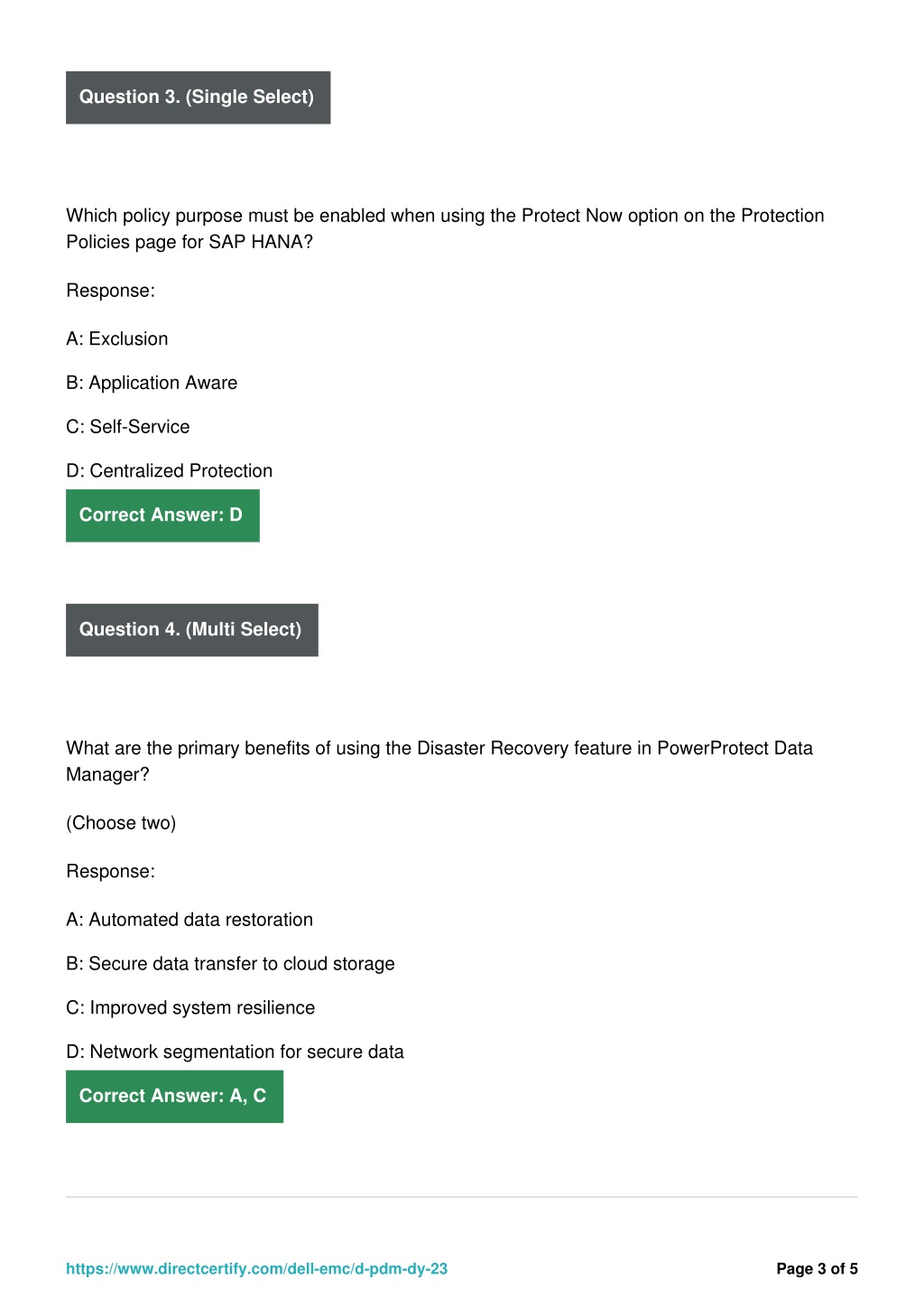Click the Question 4 (Multi Select) header
This screenshot has width=924, height=1307.
(x=192, y=630)
